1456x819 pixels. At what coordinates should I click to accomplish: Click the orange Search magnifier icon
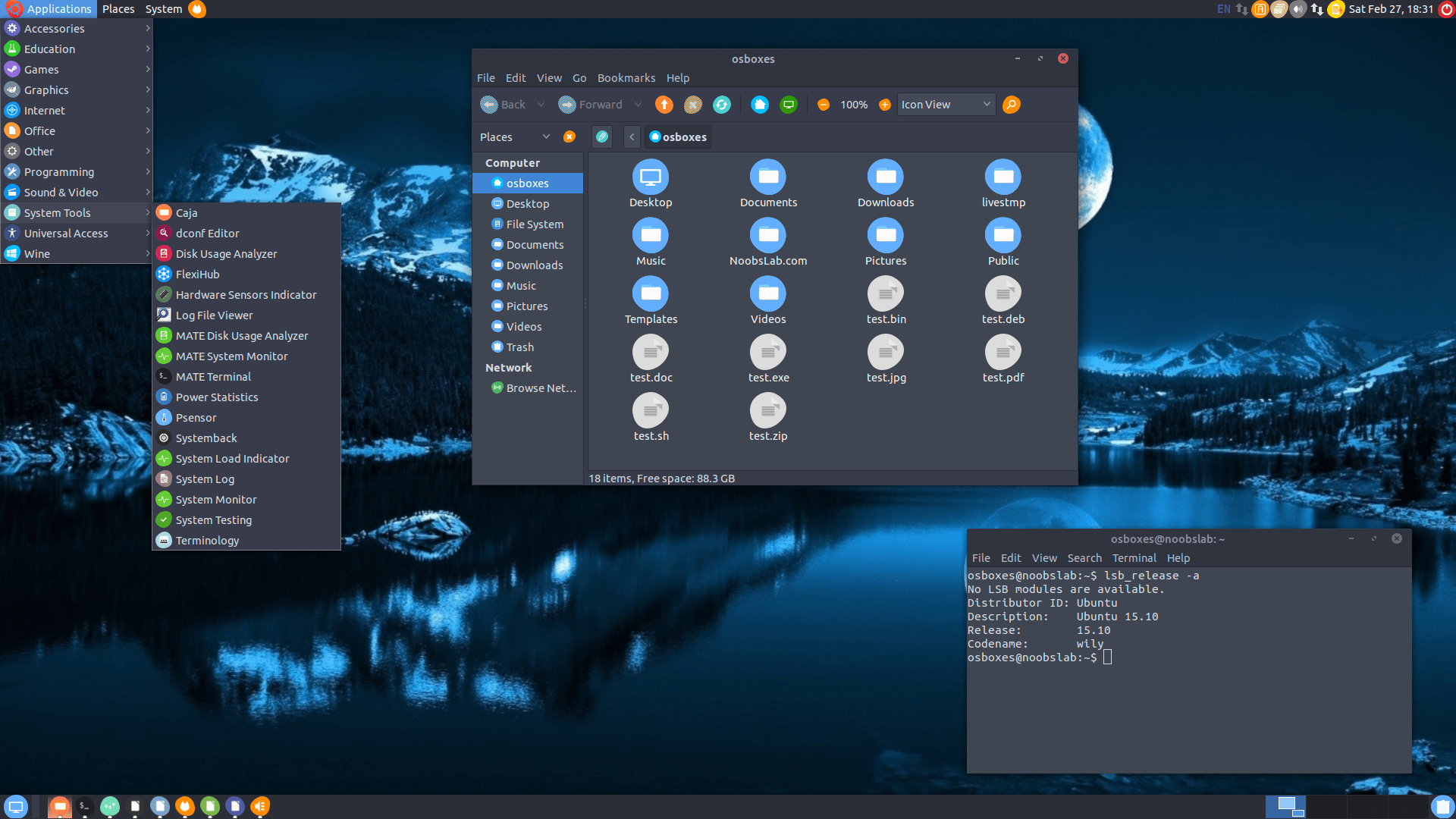pos(1011,105)
